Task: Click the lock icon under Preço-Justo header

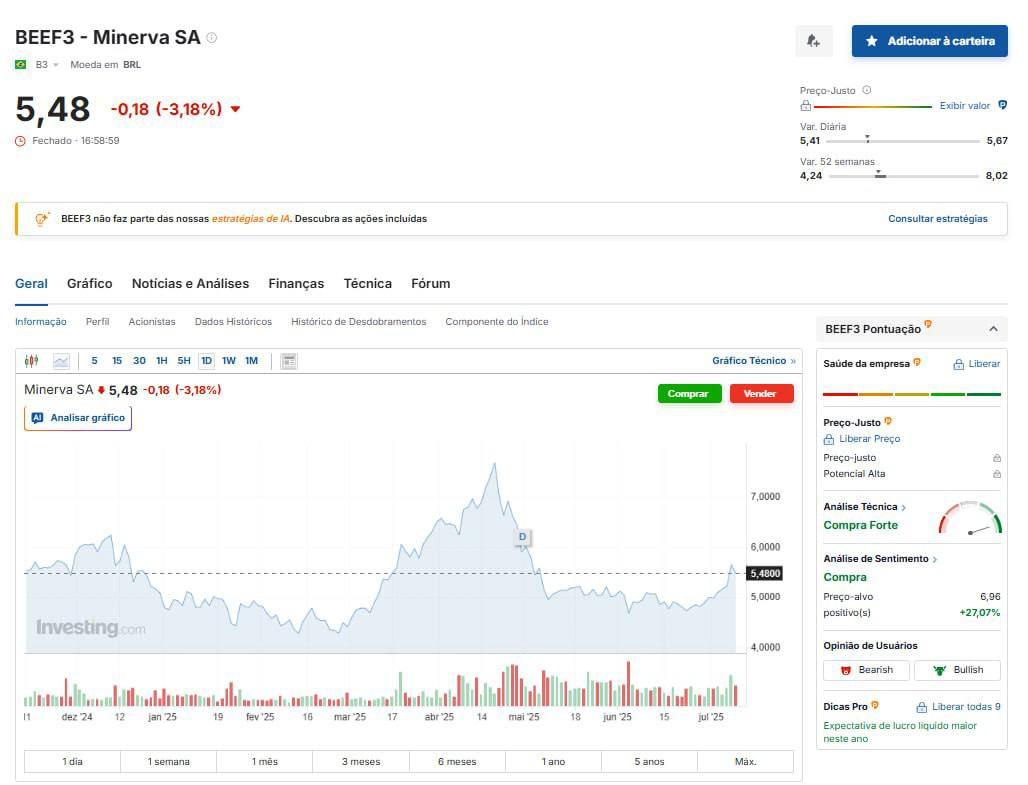Action: pyautogui.click(x=806, y=106)
